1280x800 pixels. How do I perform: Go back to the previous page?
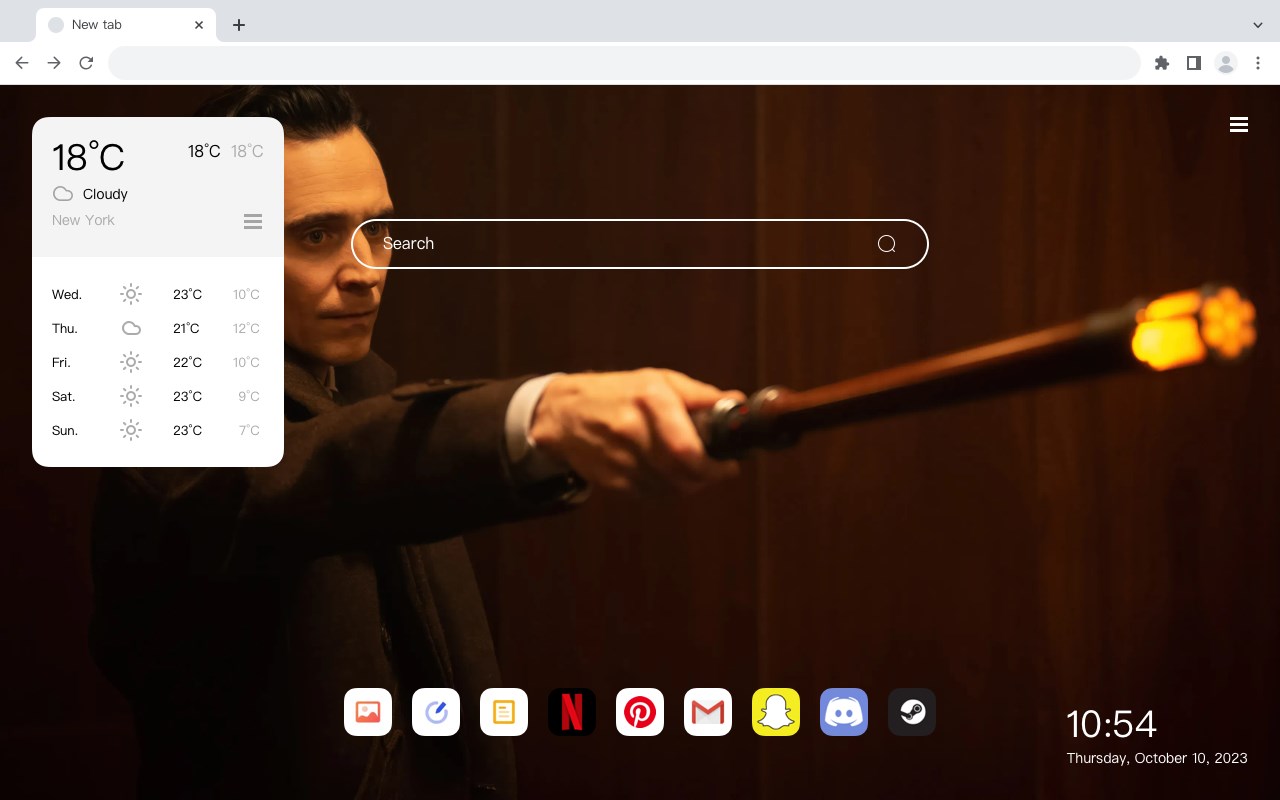(x=22, y=63)
